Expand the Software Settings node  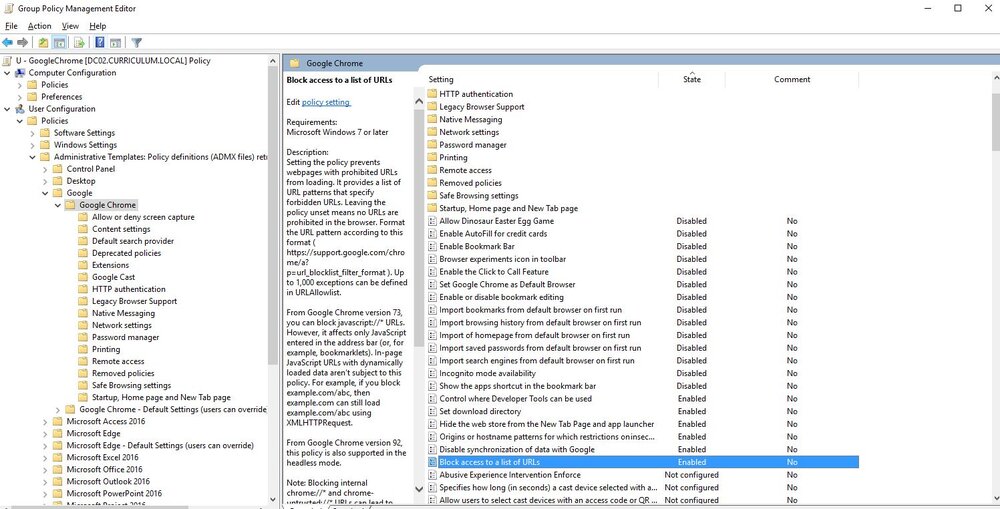click(x=33, y=133)
